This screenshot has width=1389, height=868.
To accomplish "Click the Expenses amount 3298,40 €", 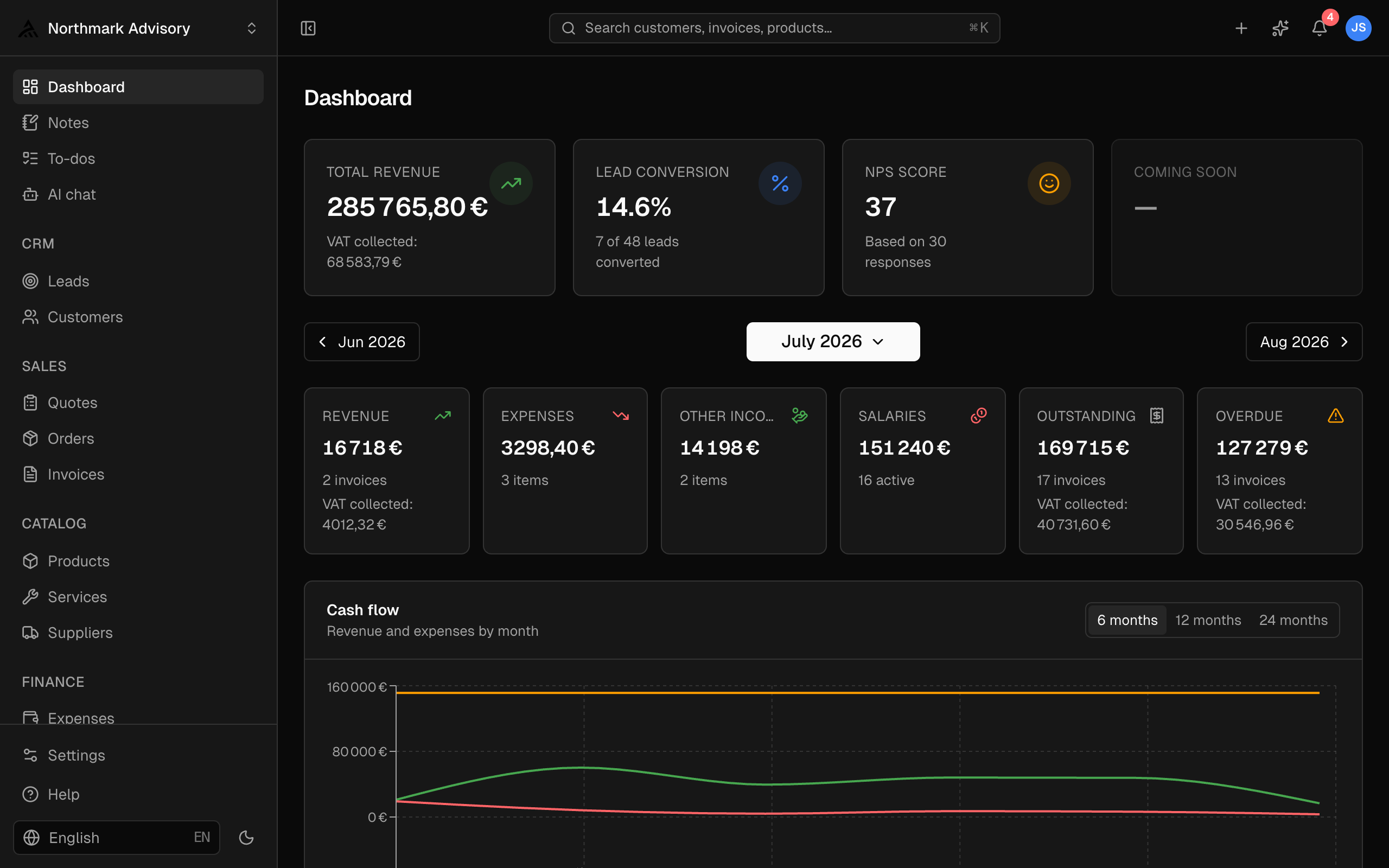I will (547, 448).
